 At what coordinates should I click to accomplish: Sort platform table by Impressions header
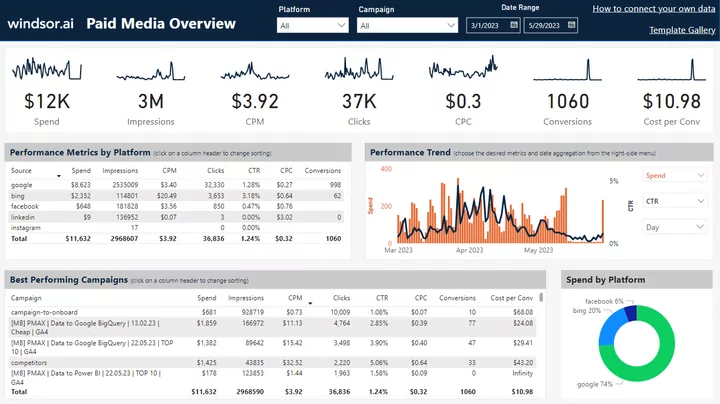point(120,170)
